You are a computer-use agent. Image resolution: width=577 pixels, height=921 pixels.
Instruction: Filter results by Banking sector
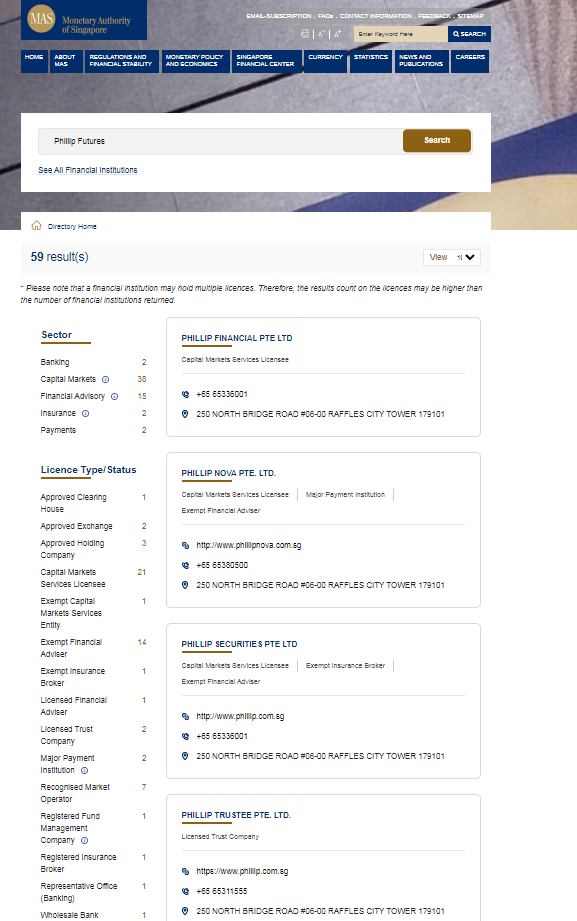55,362
